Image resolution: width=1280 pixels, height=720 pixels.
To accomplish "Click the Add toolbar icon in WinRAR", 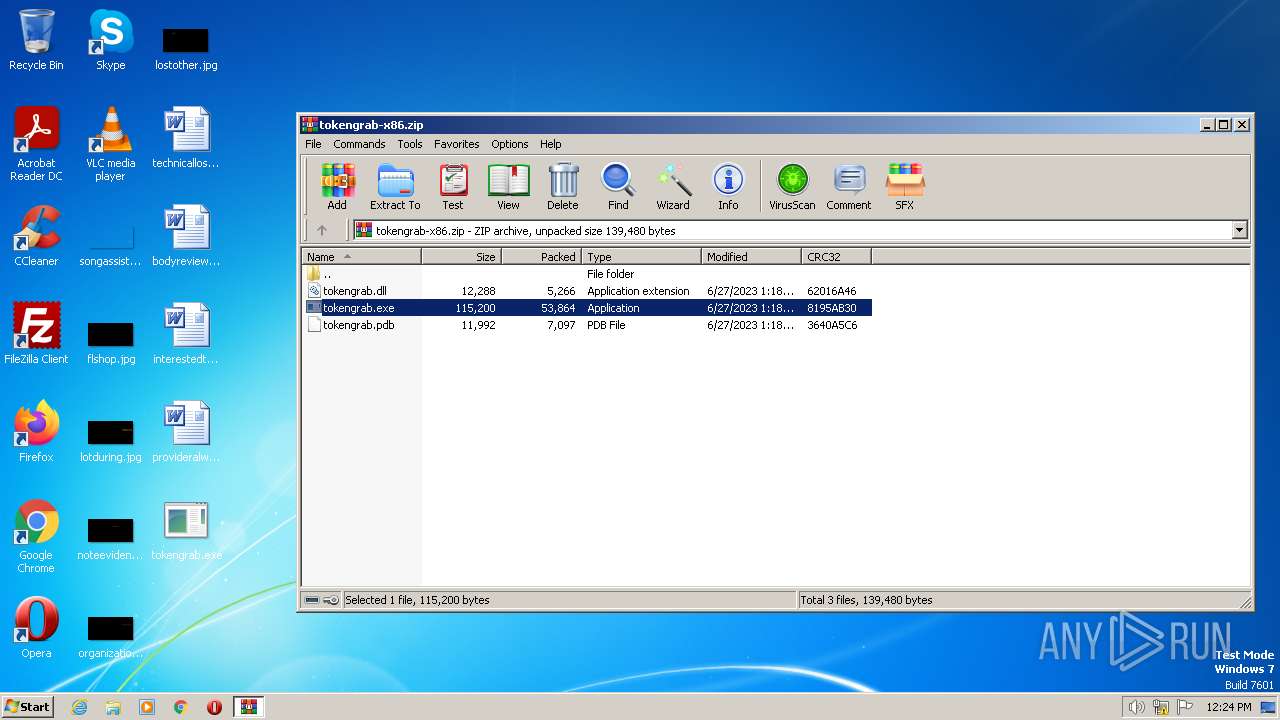I will coord(337,187).
